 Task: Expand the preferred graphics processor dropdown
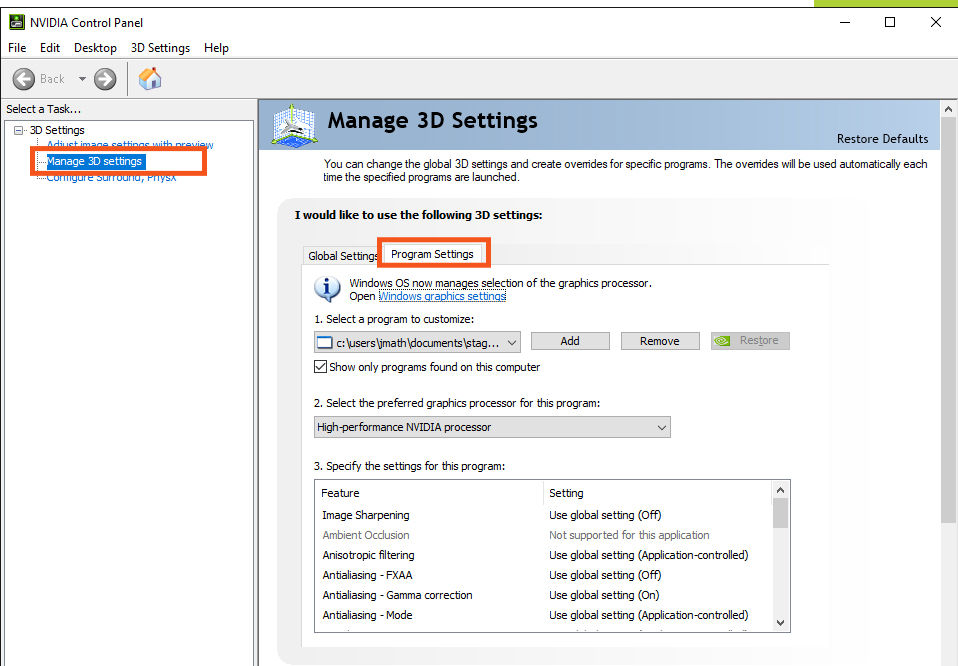492,427
